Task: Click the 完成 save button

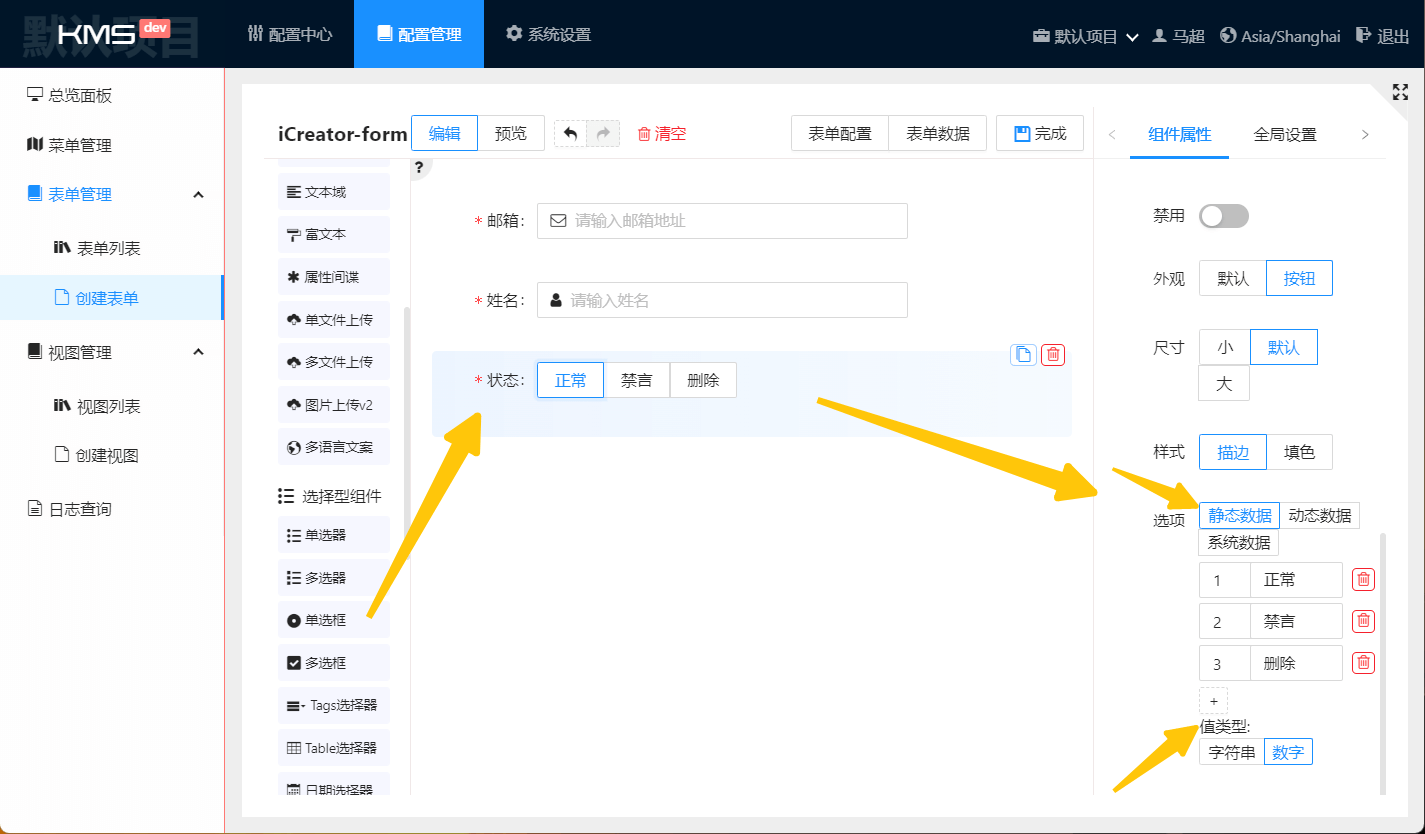Action: pos(1040,134)
